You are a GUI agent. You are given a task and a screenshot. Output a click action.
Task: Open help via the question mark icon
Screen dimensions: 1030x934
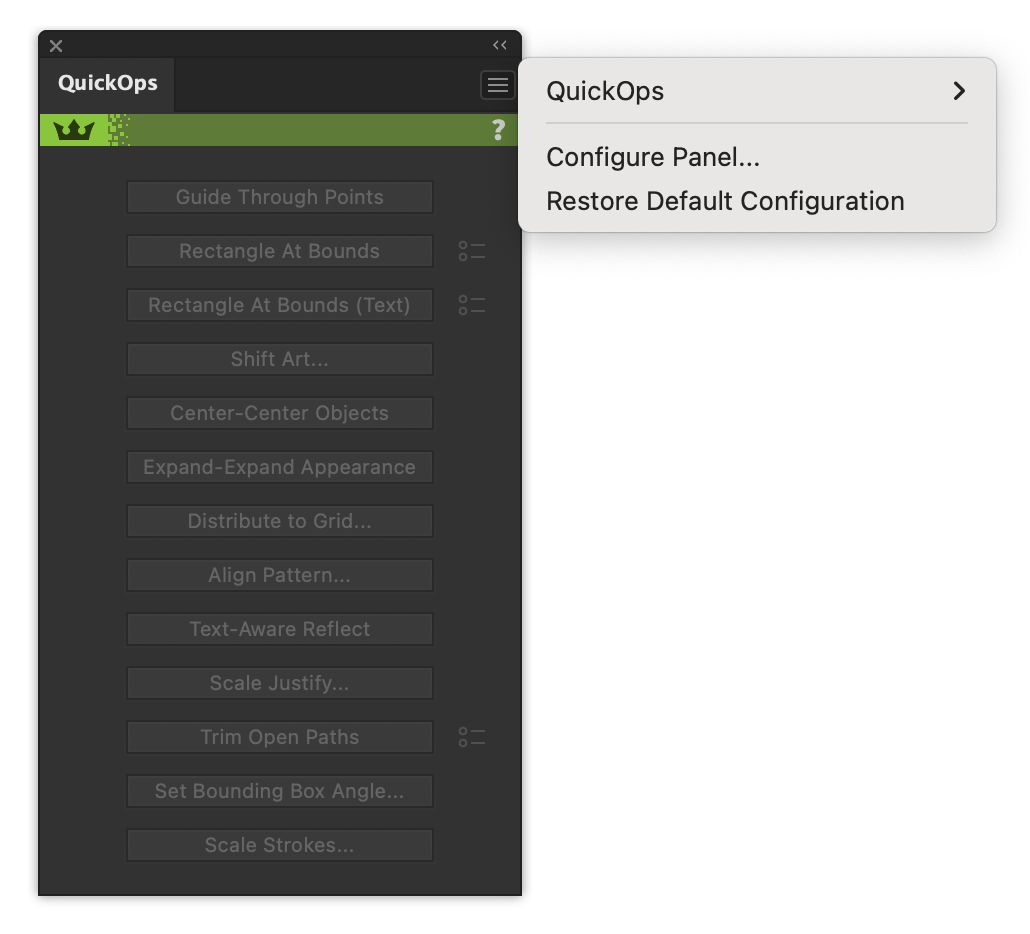pos(499,130)
